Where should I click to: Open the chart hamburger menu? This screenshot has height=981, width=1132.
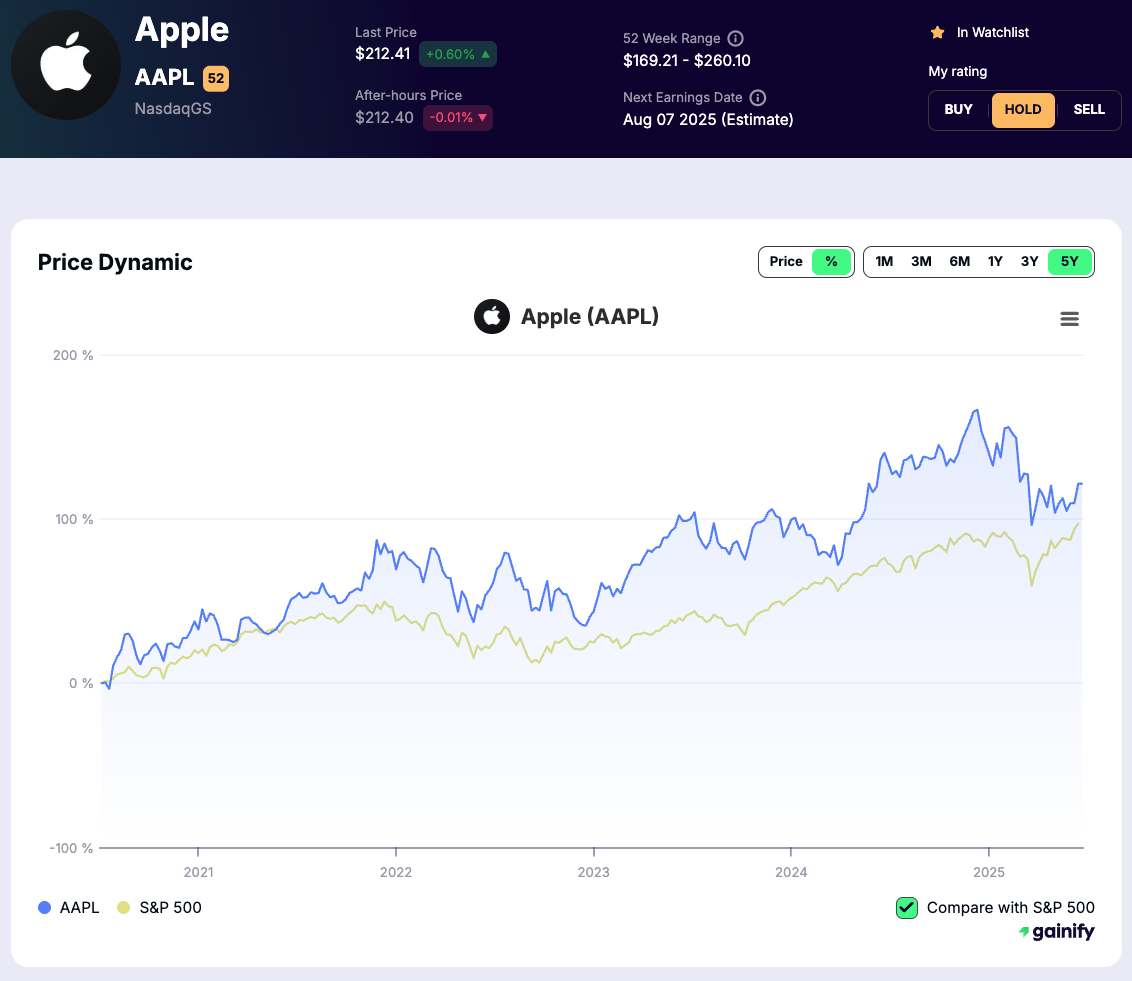[x=1069, y=318]
